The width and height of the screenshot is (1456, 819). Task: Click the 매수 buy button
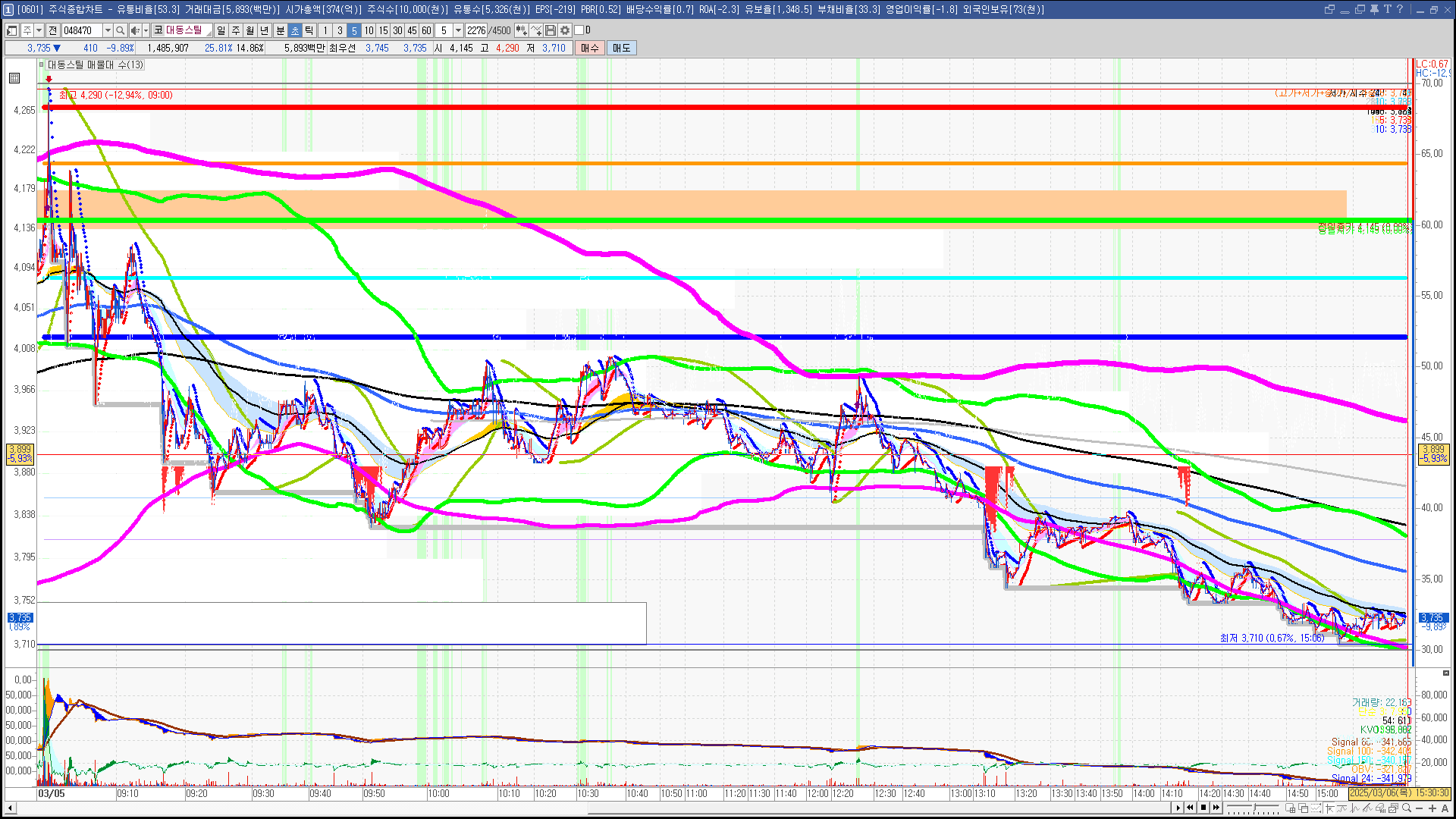pos(590,48)
